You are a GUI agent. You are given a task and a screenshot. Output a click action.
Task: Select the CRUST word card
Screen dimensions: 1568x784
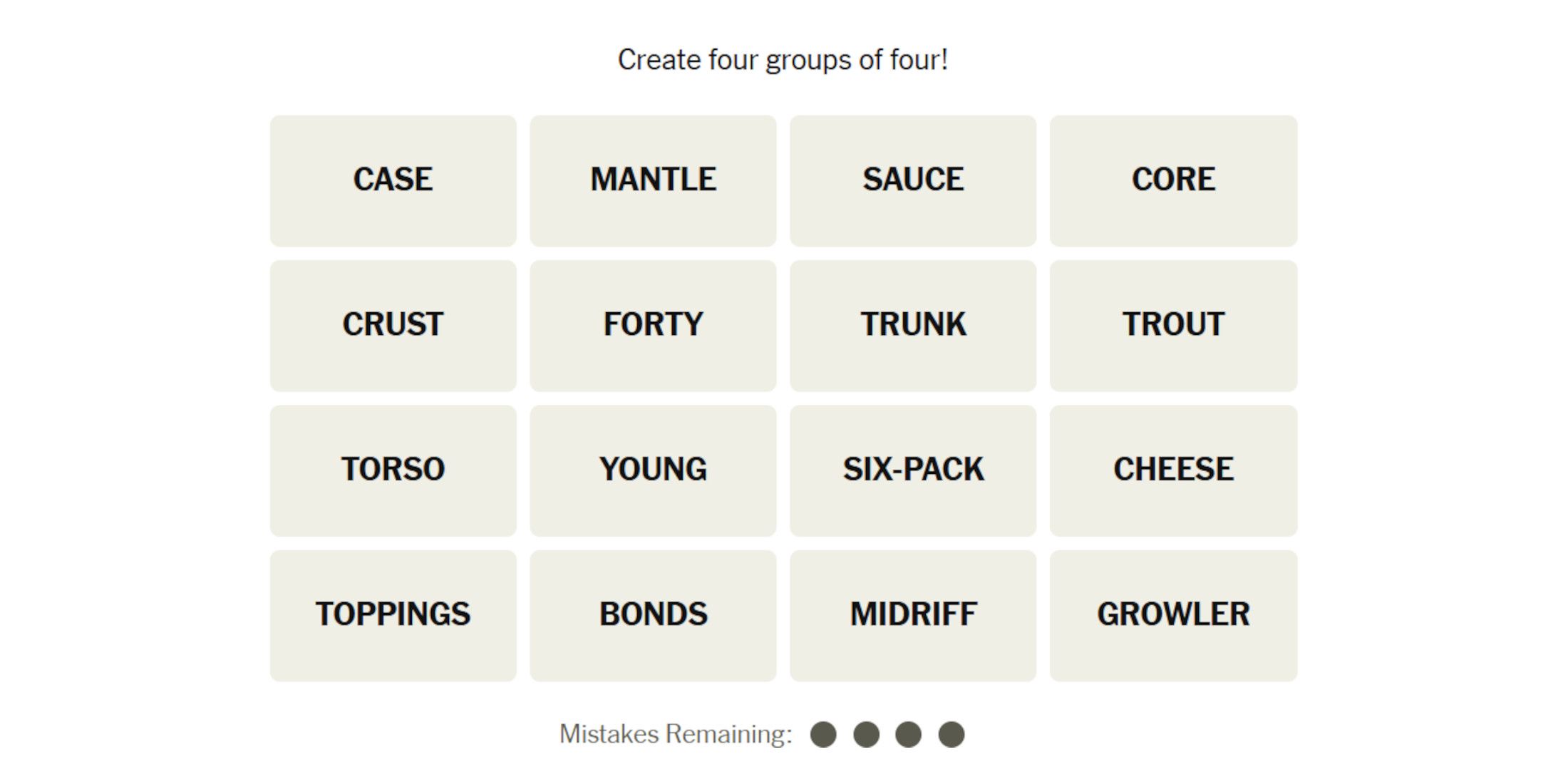(x=393, y=325)
